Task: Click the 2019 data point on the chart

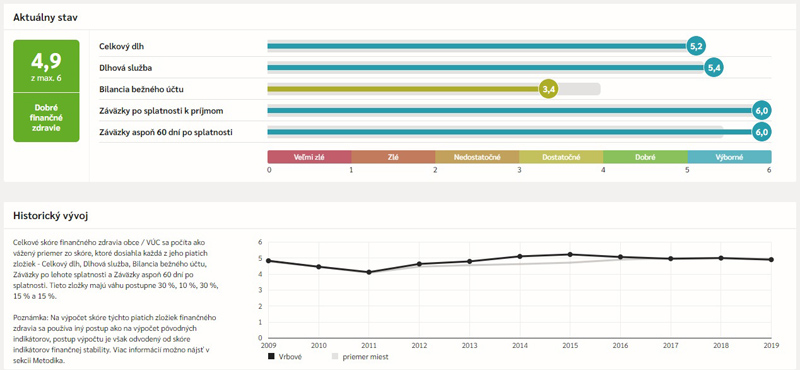Action: [x=771, y=259]
